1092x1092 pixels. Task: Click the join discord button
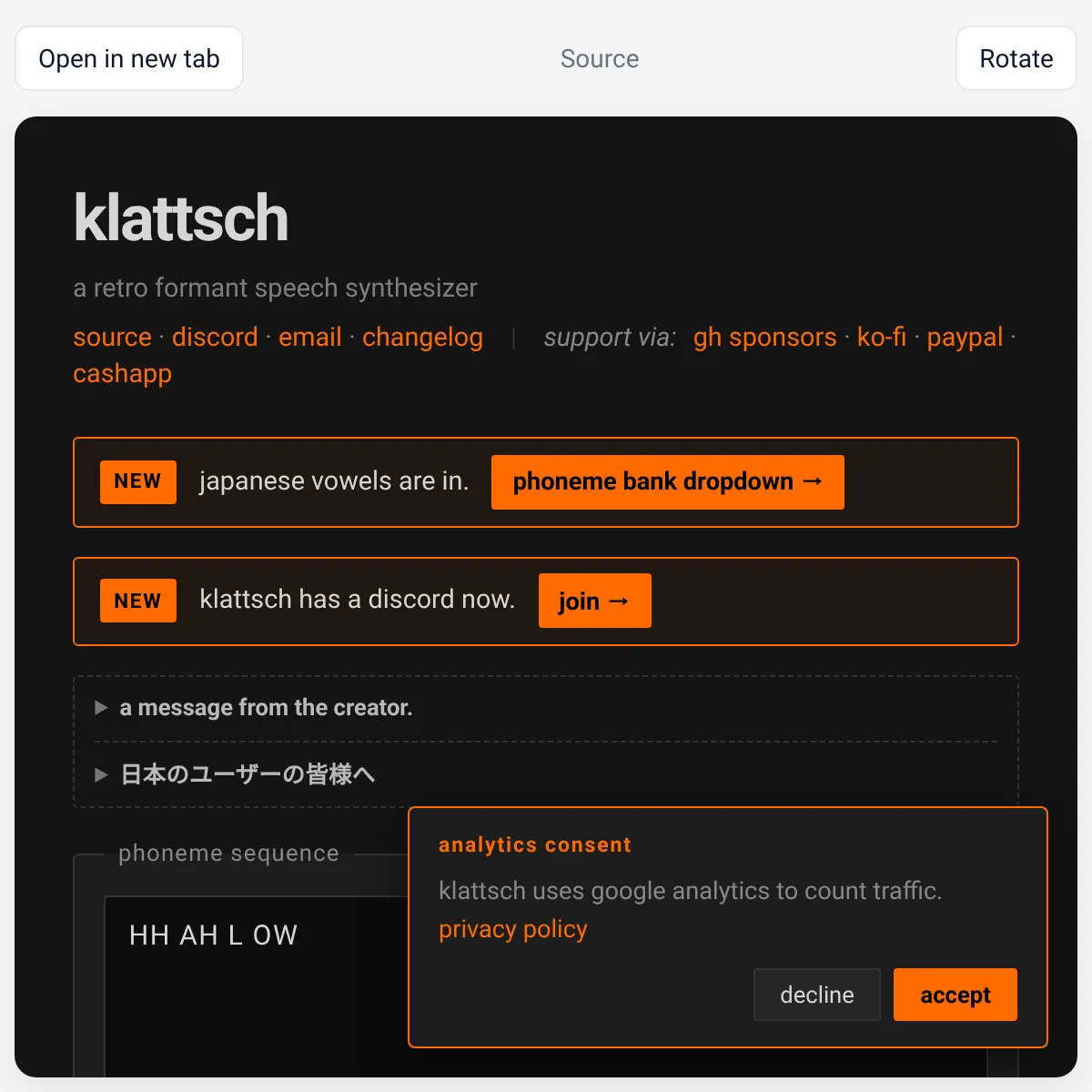[595, 601]
